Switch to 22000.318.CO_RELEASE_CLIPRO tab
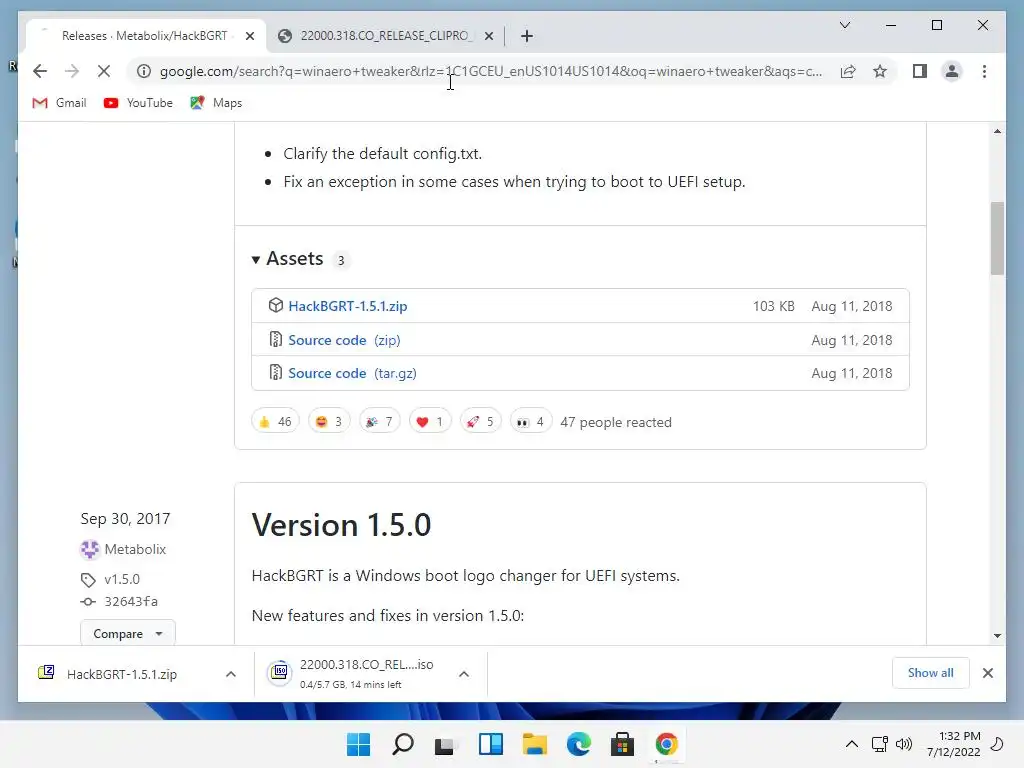 (385, 36)
